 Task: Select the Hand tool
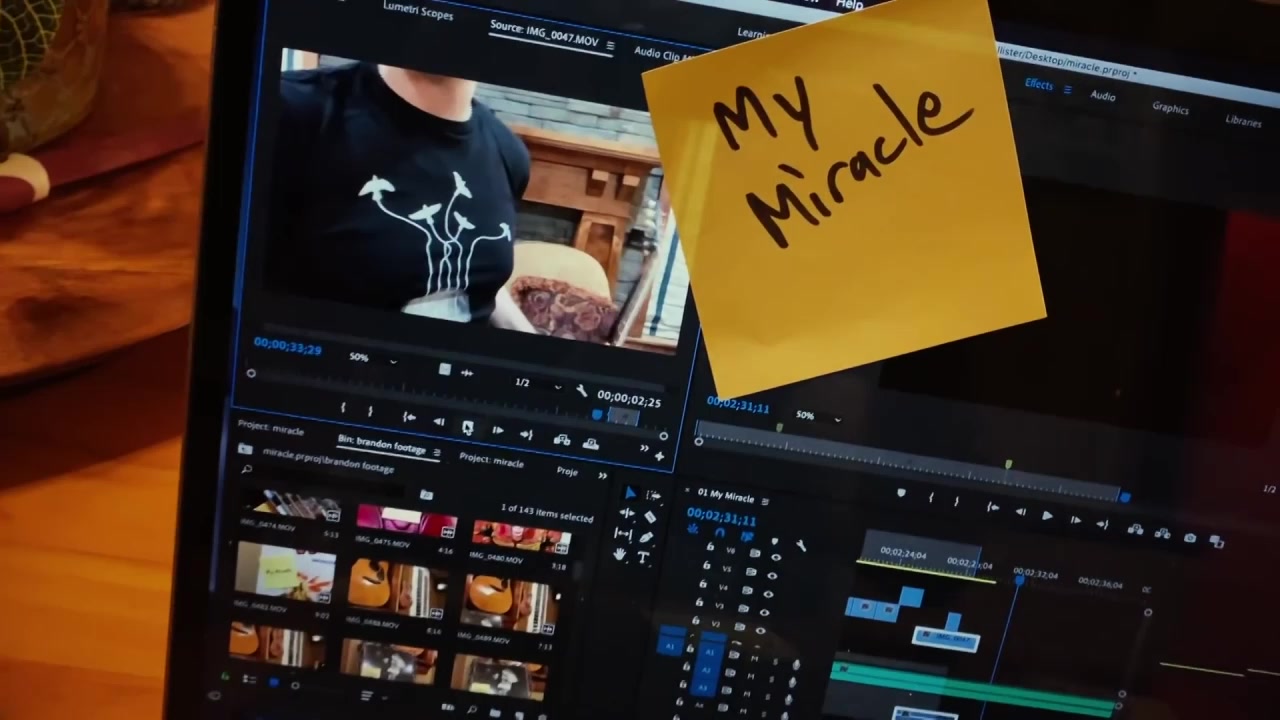pyautogui.click(x=620, y=555)
